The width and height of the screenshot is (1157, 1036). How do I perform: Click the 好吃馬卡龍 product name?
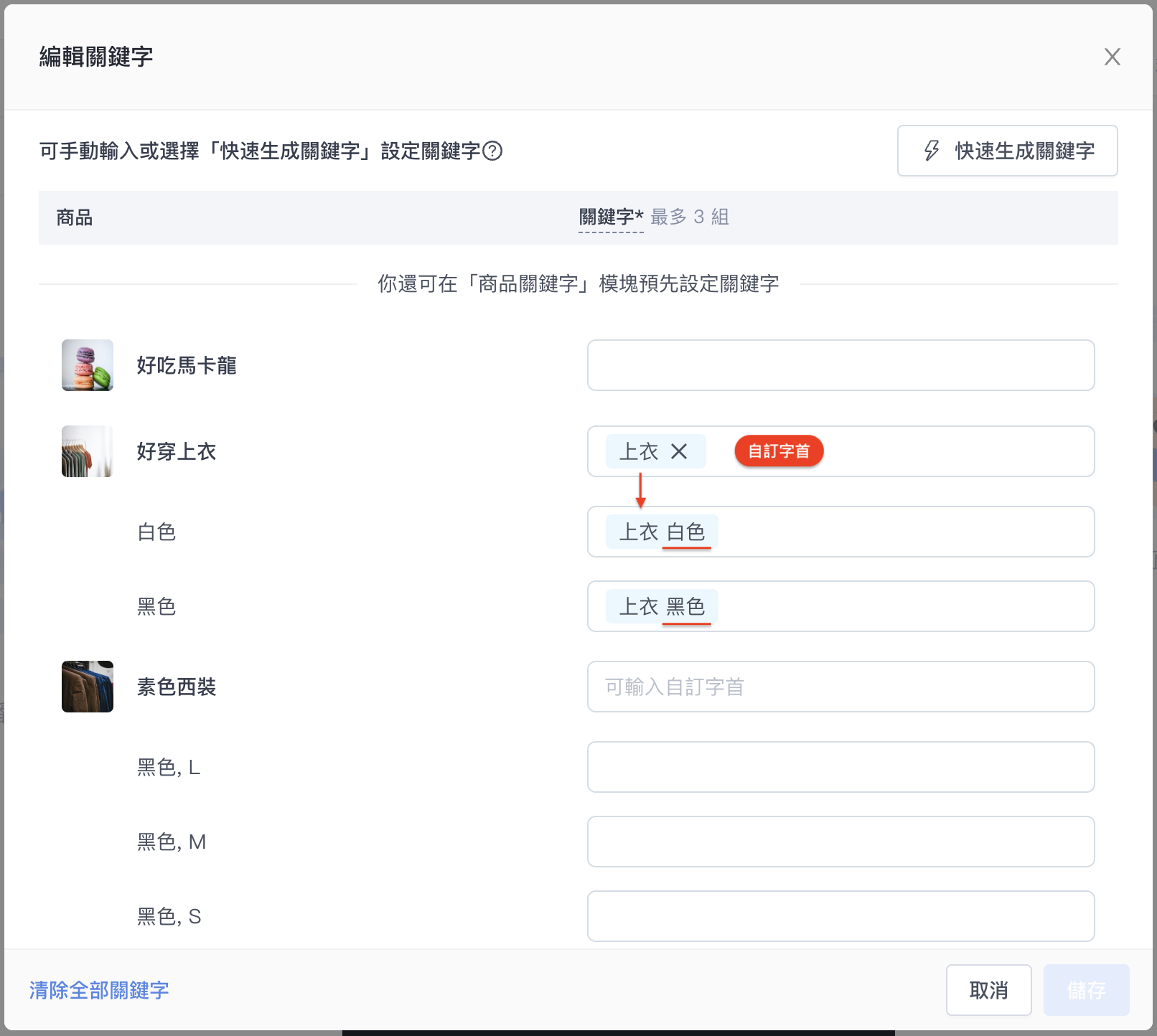(187, 365)
